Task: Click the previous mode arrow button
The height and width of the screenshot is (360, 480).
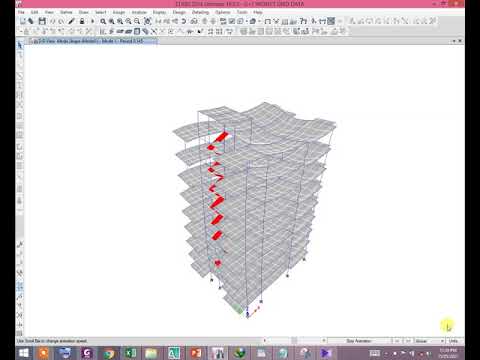Action: tap(397, 341)
